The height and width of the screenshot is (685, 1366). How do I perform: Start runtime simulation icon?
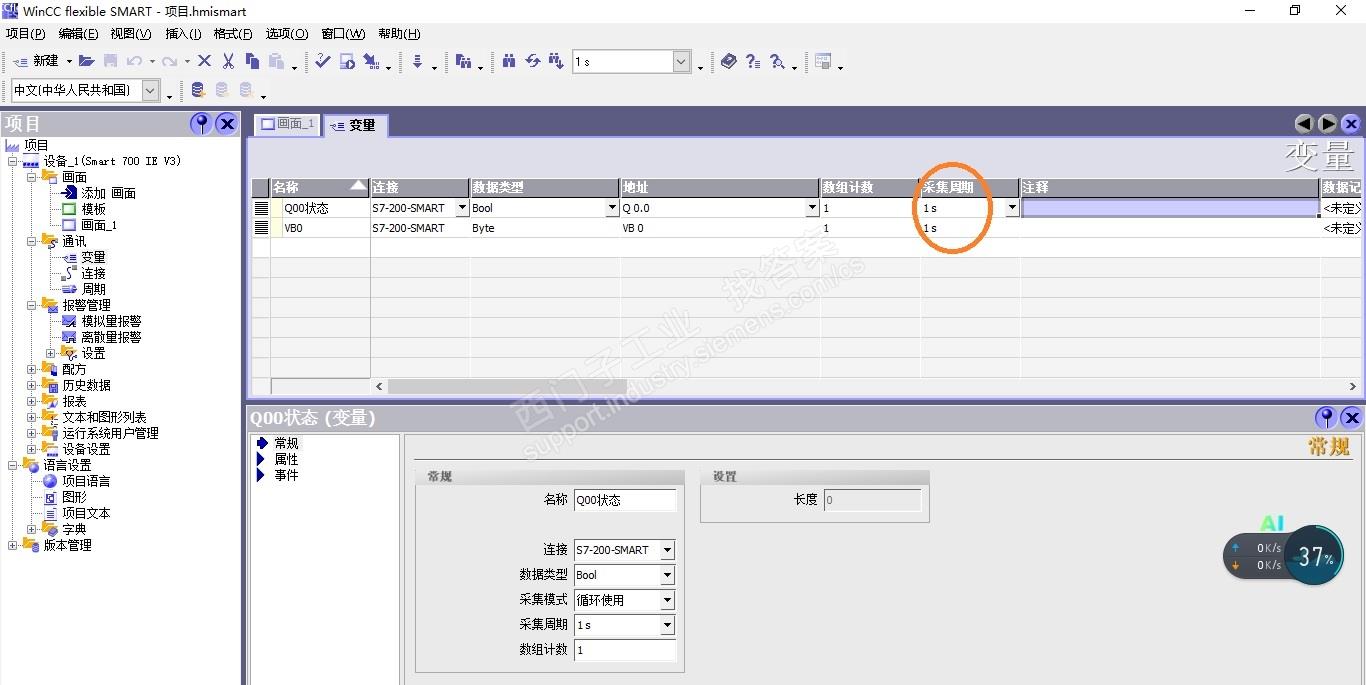click(x=347, y=61)
